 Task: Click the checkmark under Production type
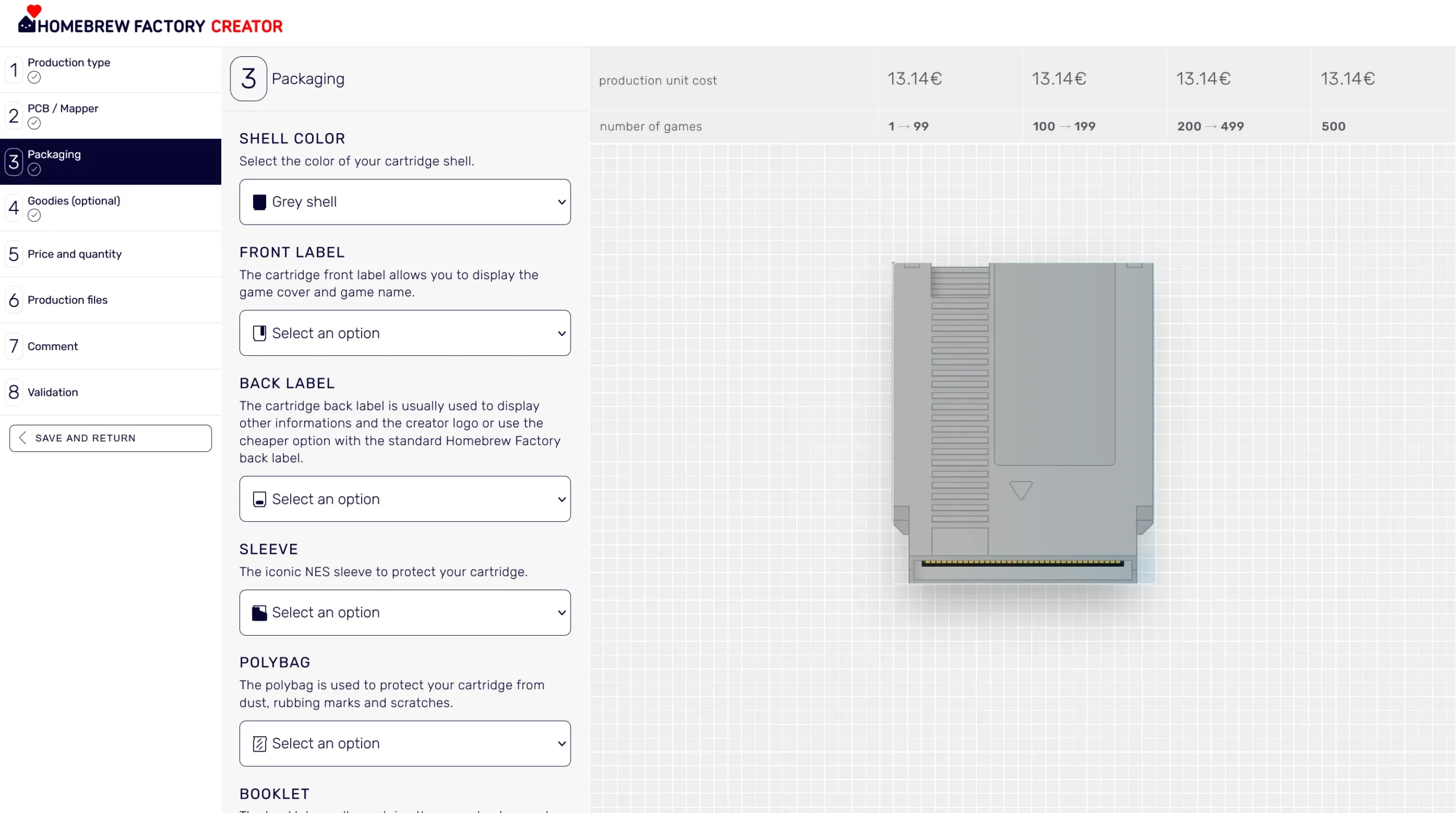[34, 77]
